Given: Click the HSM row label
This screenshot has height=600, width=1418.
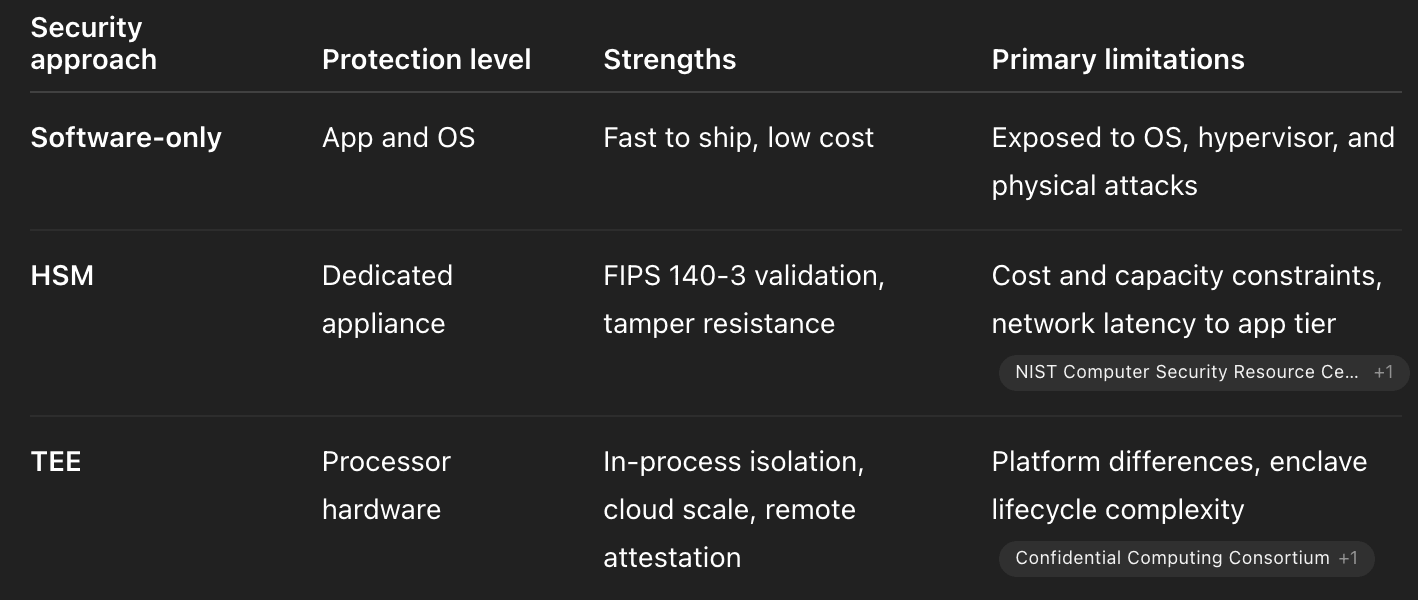Looking at the screenshot, I should click(62, 276).
